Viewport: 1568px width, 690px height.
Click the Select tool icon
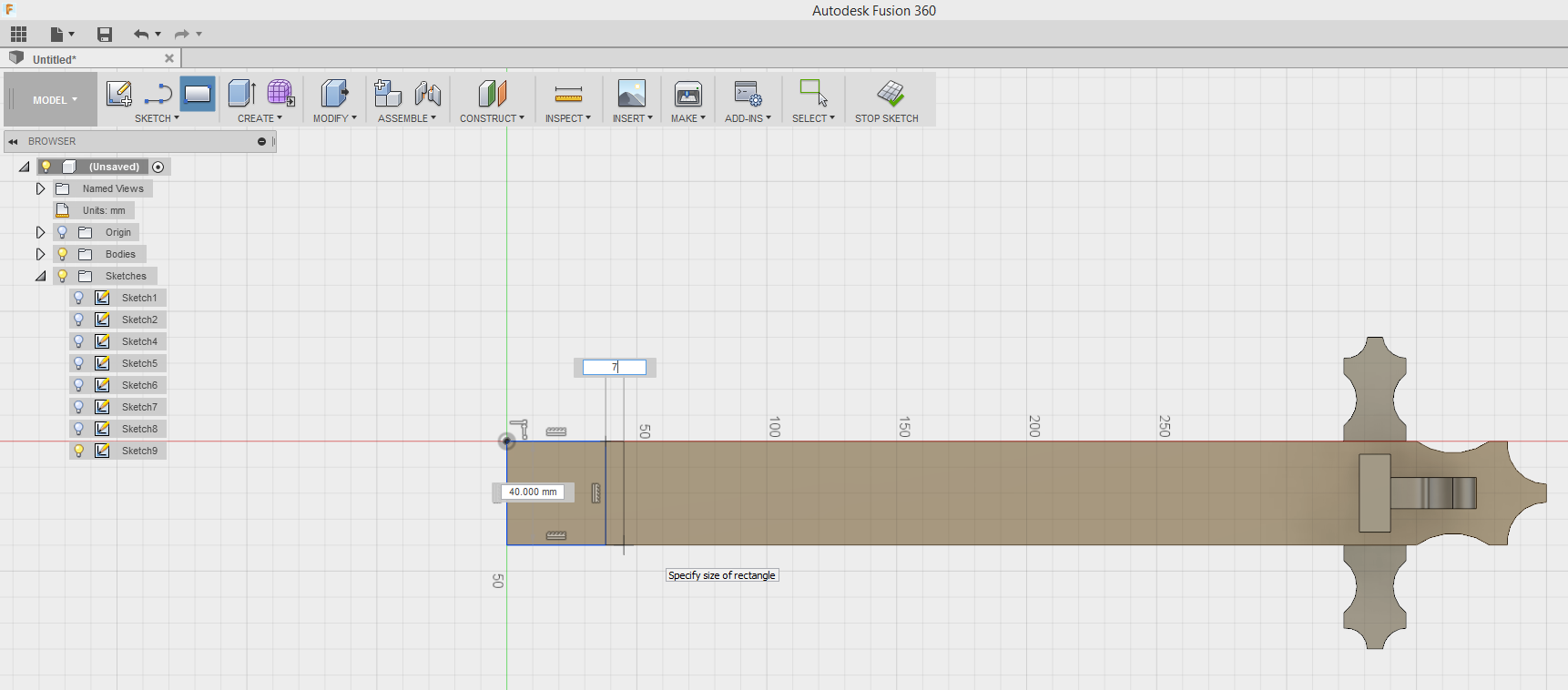click(813, 93)
